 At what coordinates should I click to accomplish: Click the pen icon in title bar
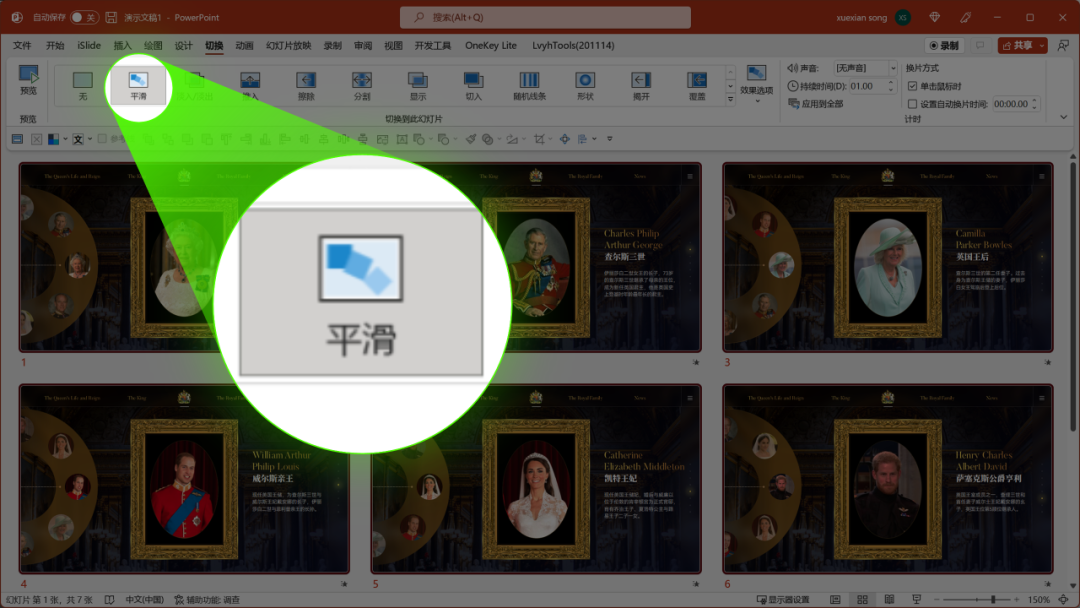coord(966,17)
